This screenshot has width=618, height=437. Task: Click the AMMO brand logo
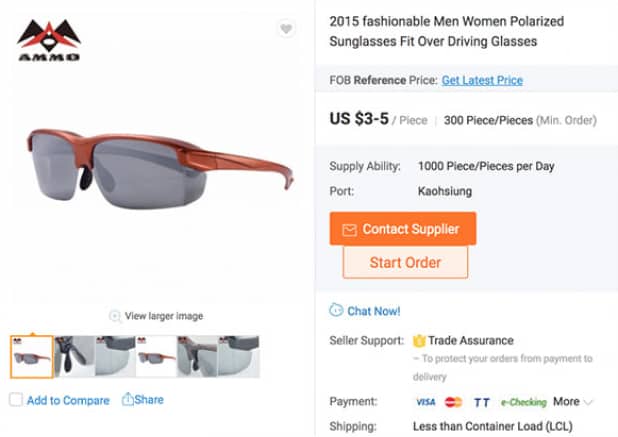click(47, 40)
